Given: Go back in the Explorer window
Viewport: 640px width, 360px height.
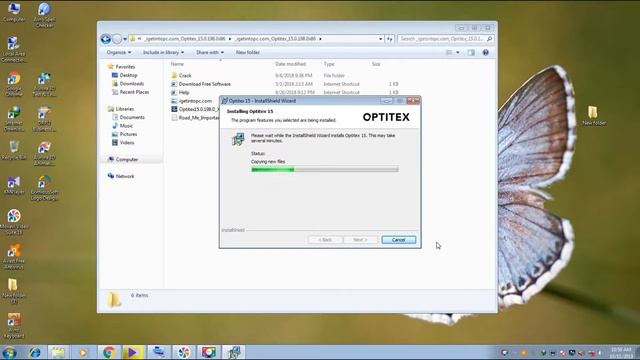Looking at the screenshot, I should click(106, 39).
